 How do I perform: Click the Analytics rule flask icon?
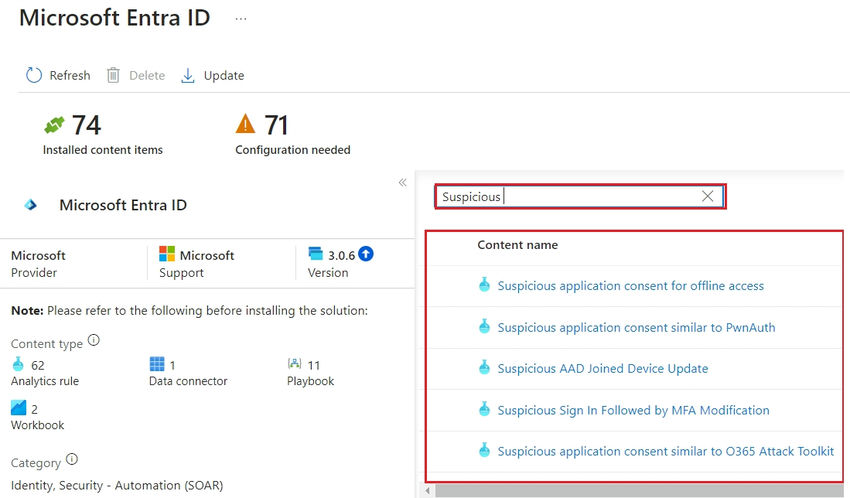click(x=18, y=364)
